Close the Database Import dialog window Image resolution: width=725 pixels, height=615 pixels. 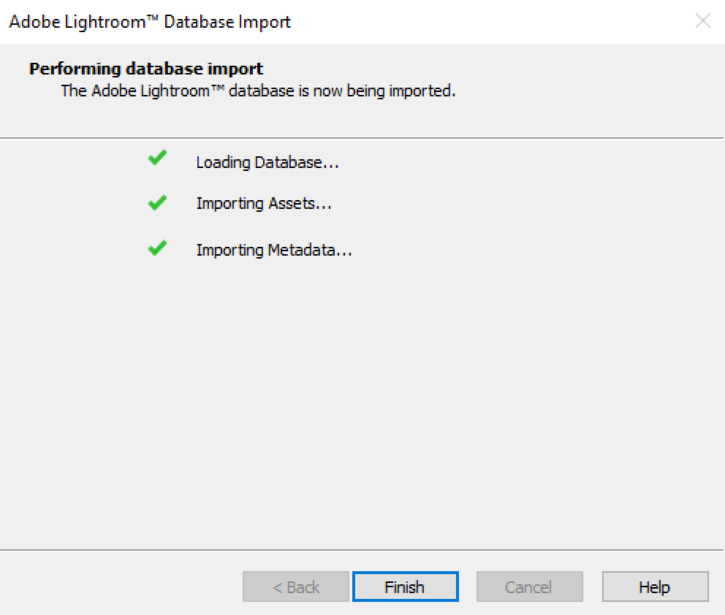[702, 21]
